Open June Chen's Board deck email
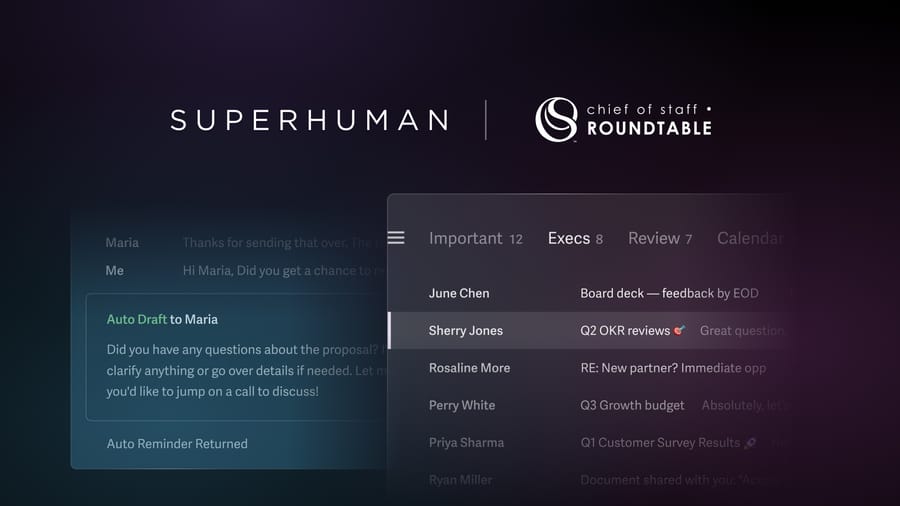The height and width of the screenshot is (506, 900). coord(587,293)
